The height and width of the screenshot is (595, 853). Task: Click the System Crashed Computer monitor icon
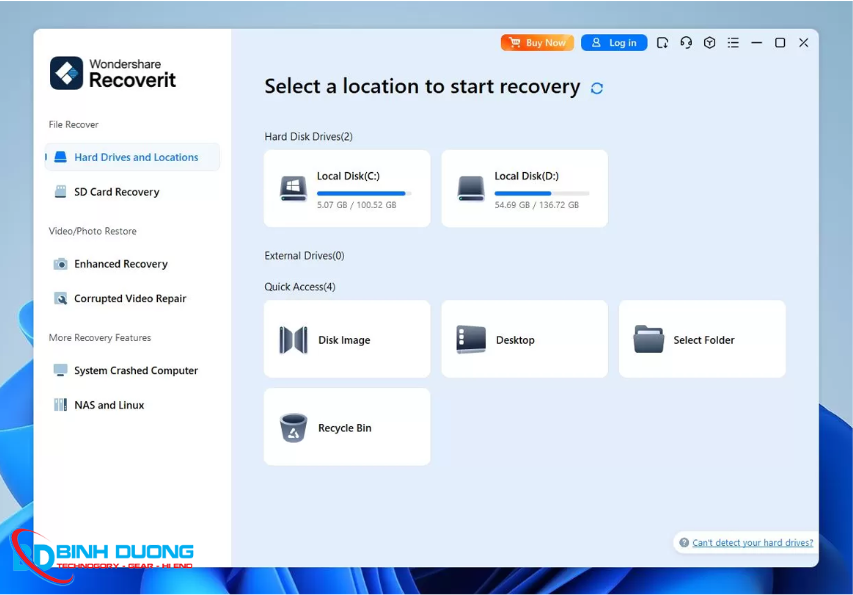coord(60,370)
